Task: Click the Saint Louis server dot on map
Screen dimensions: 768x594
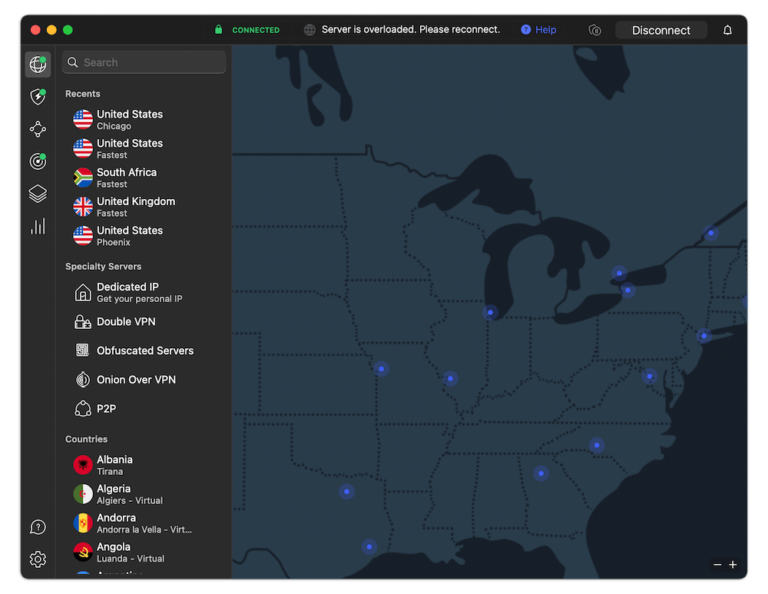Action: (x=450, y=378)
